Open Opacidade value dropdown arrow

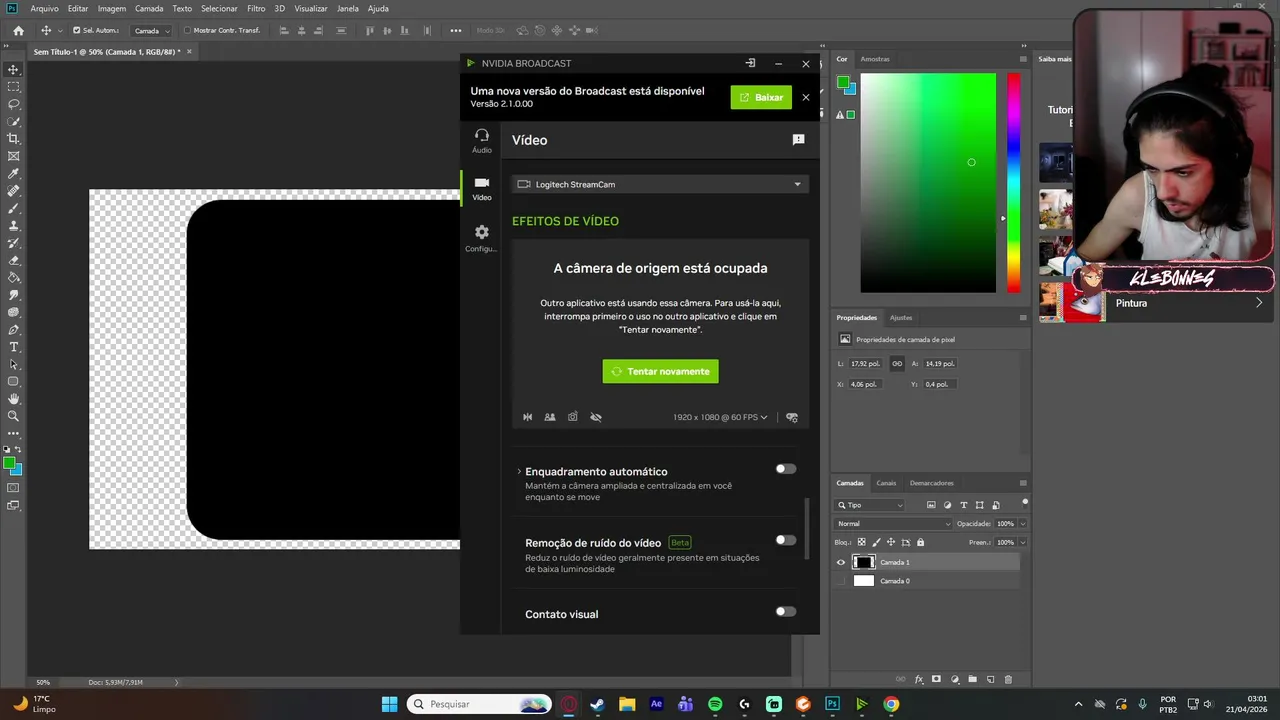1022,523
